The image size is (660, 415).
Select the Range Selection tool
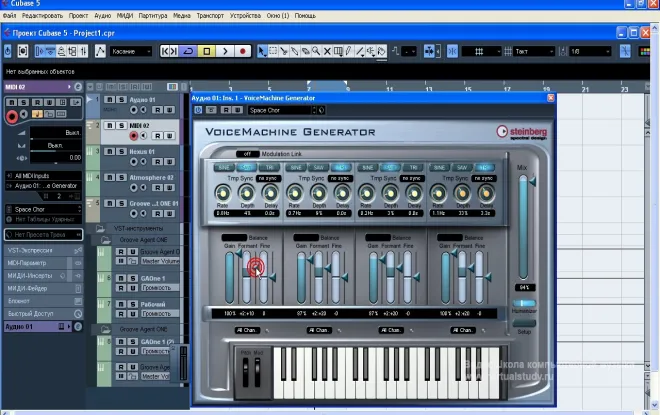pos(273,51)
